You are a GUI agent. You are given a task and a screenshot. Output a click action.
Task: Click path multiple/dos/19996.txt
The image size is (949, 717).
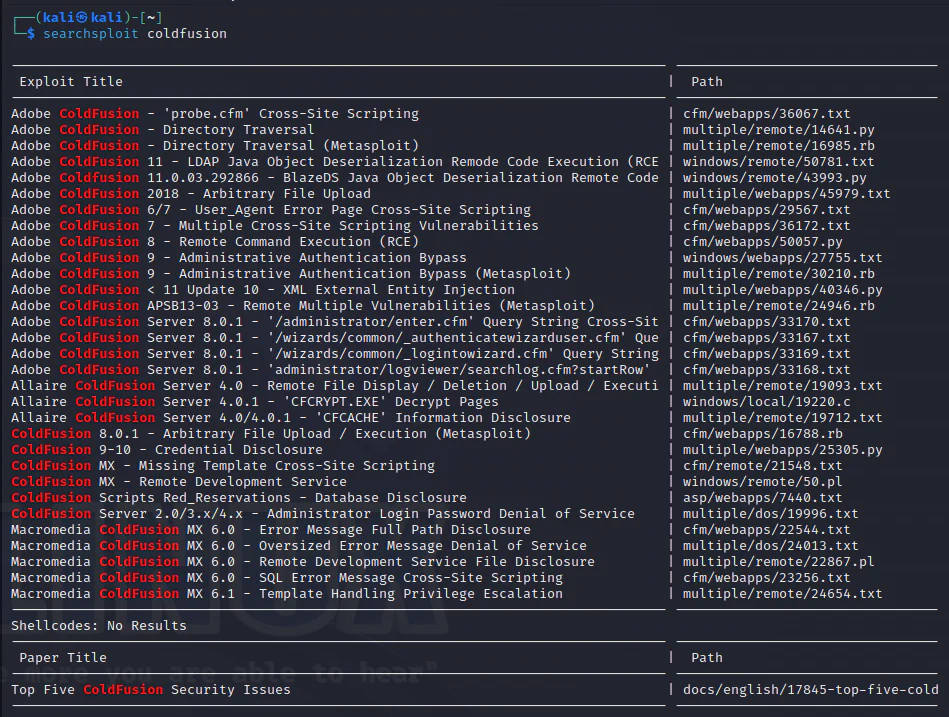pyautogui.click(x=770, y=514)
